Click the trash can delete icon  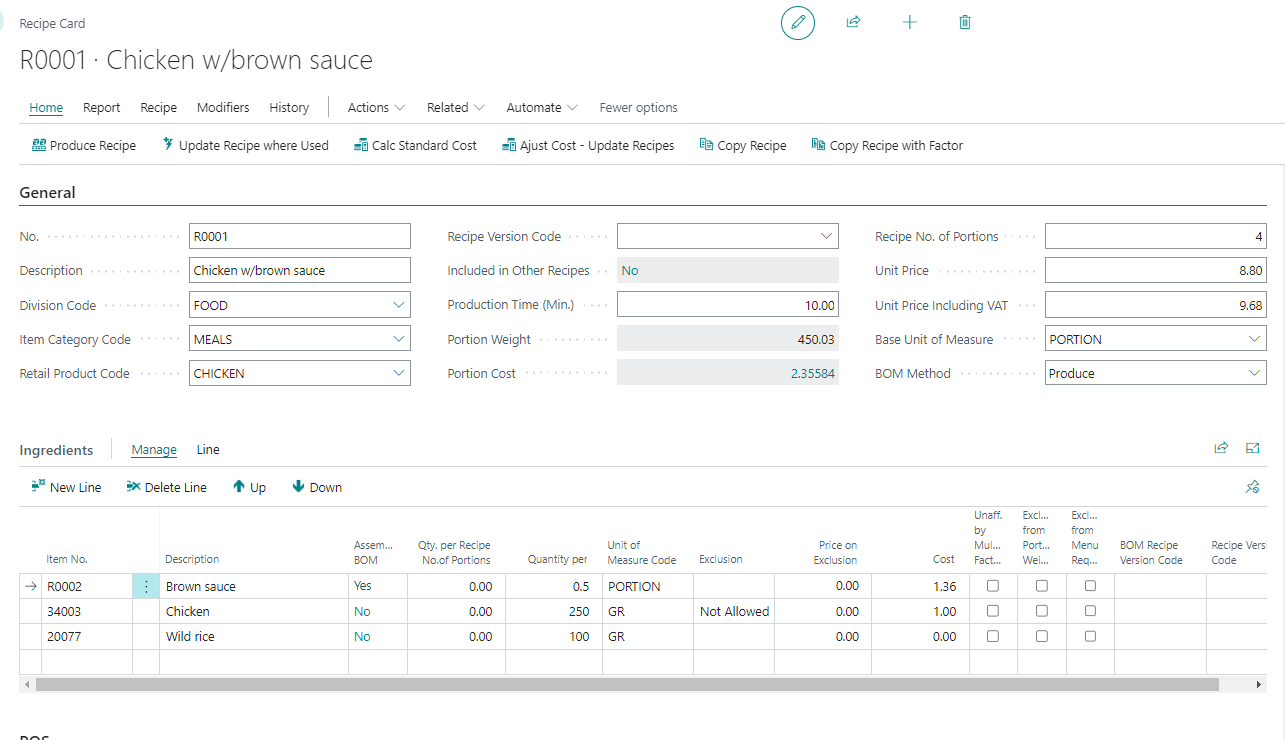point(964,22)
